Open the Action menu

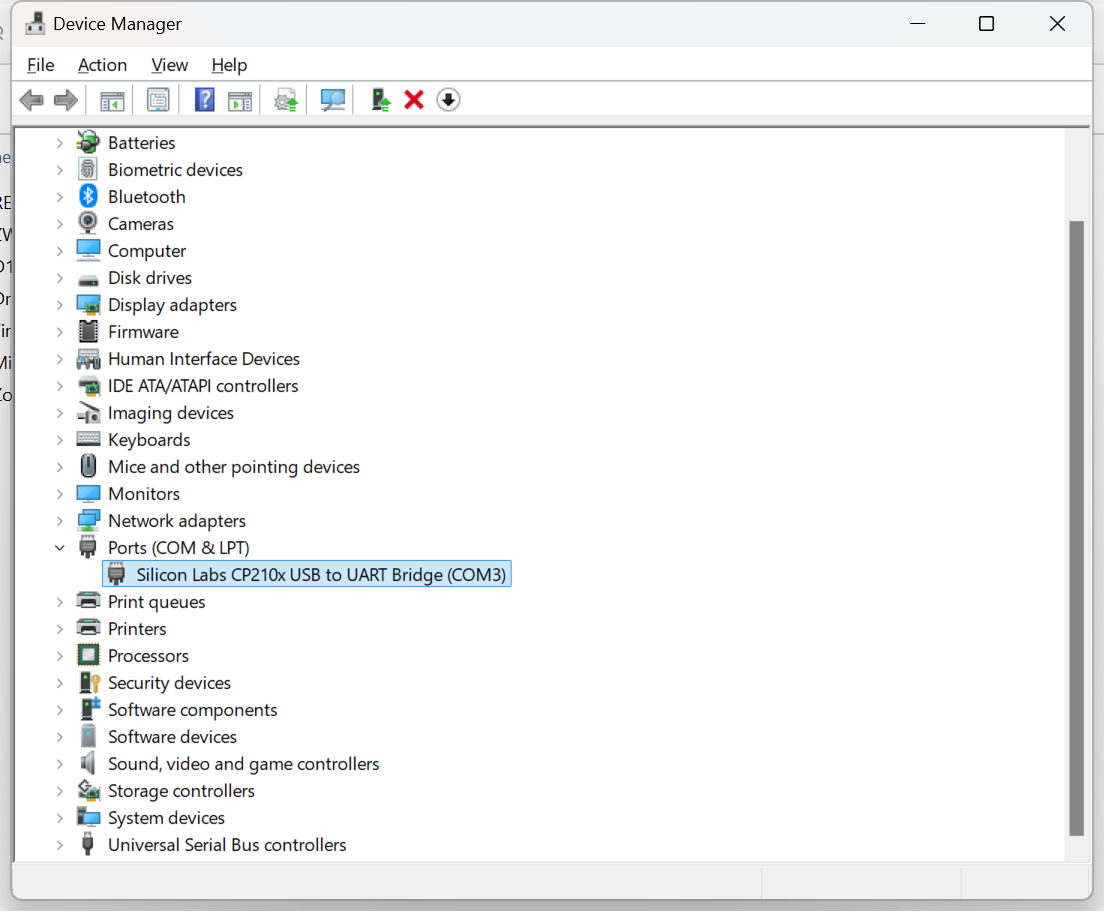point(102,65)
